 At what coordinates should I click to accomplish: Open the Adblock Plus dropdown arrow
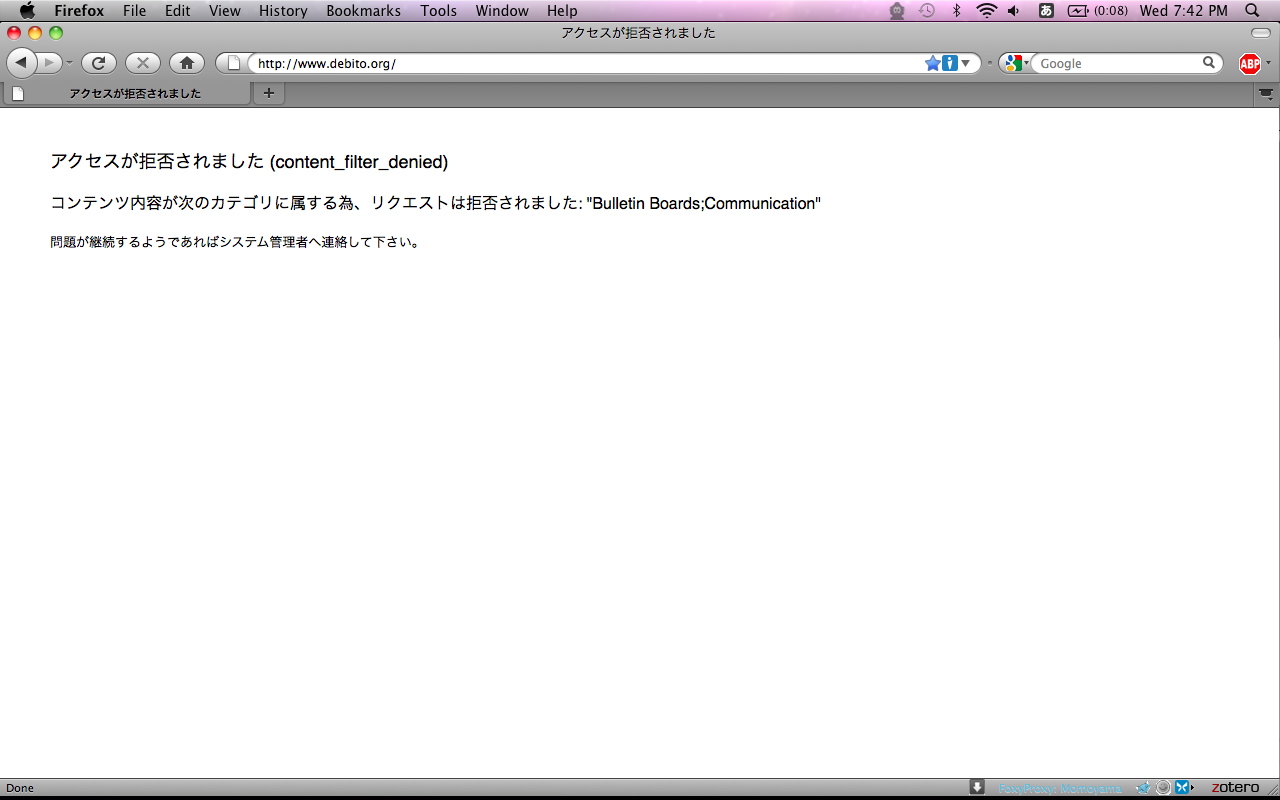tap(1269, 63)
